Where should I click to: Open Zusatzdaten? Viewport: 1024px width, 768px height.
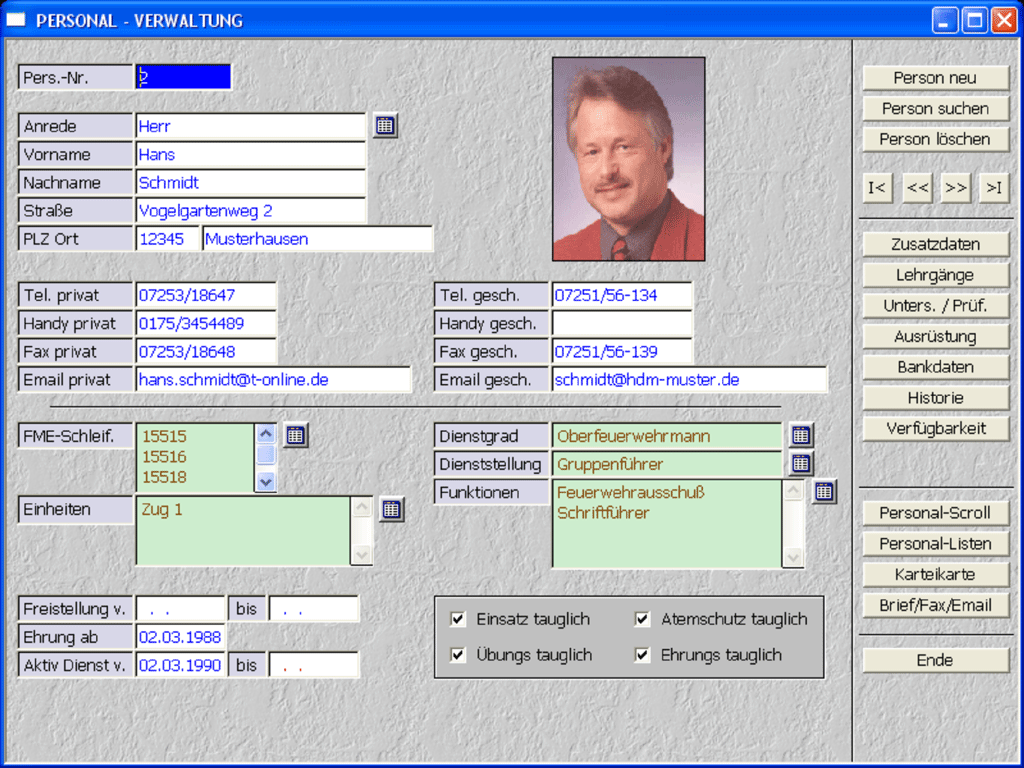(x=935, y=244)
